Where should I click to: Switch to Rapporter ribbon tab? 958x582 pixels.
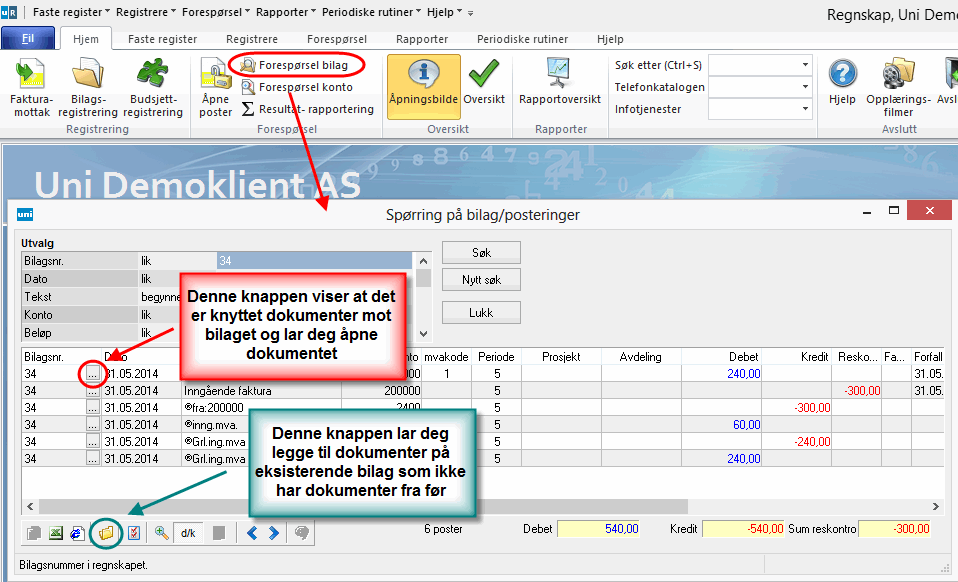pyautogui.click(x=422, y=39)
